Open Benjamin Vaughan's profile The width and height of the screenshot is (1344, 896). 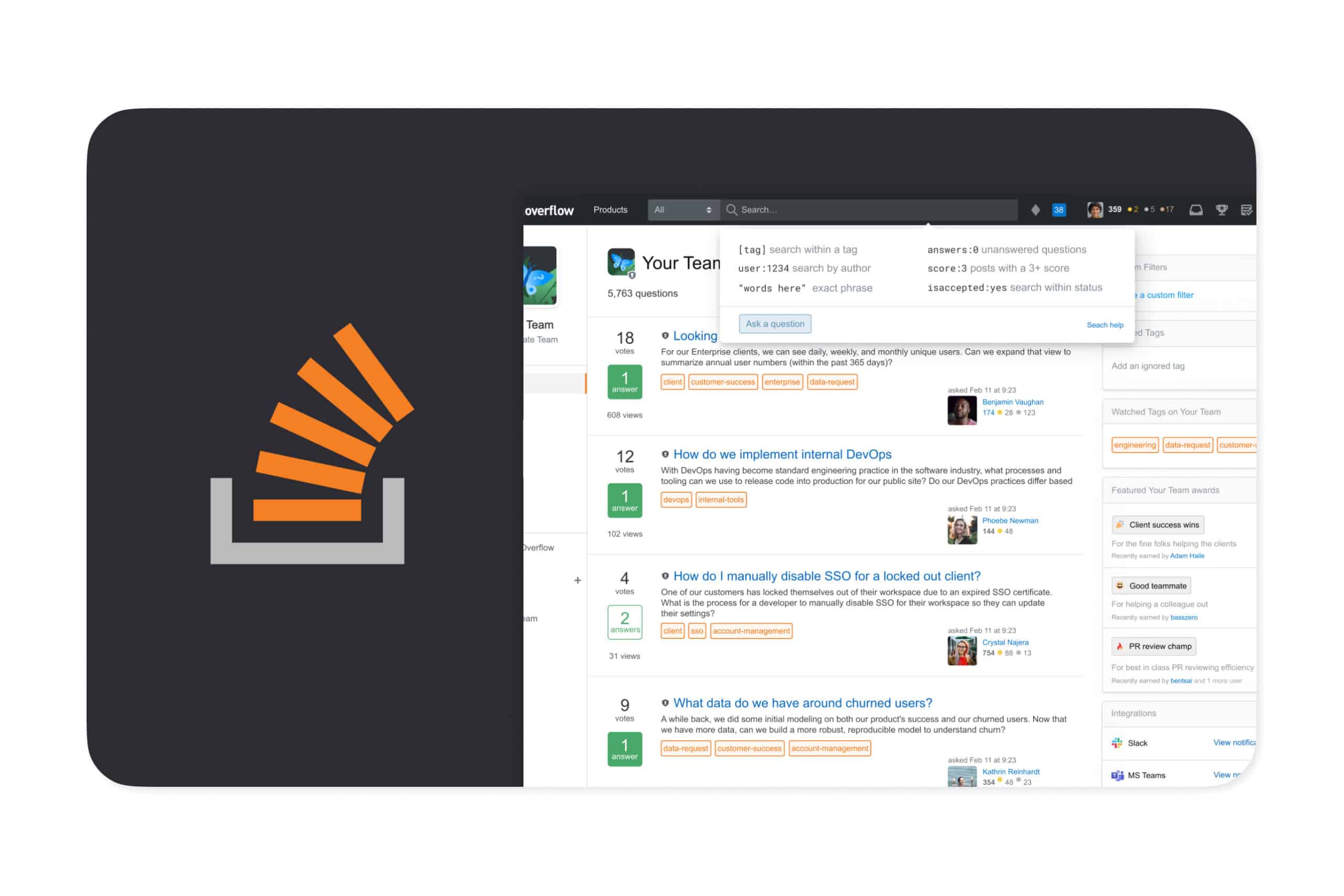(x=1013, y=402)
